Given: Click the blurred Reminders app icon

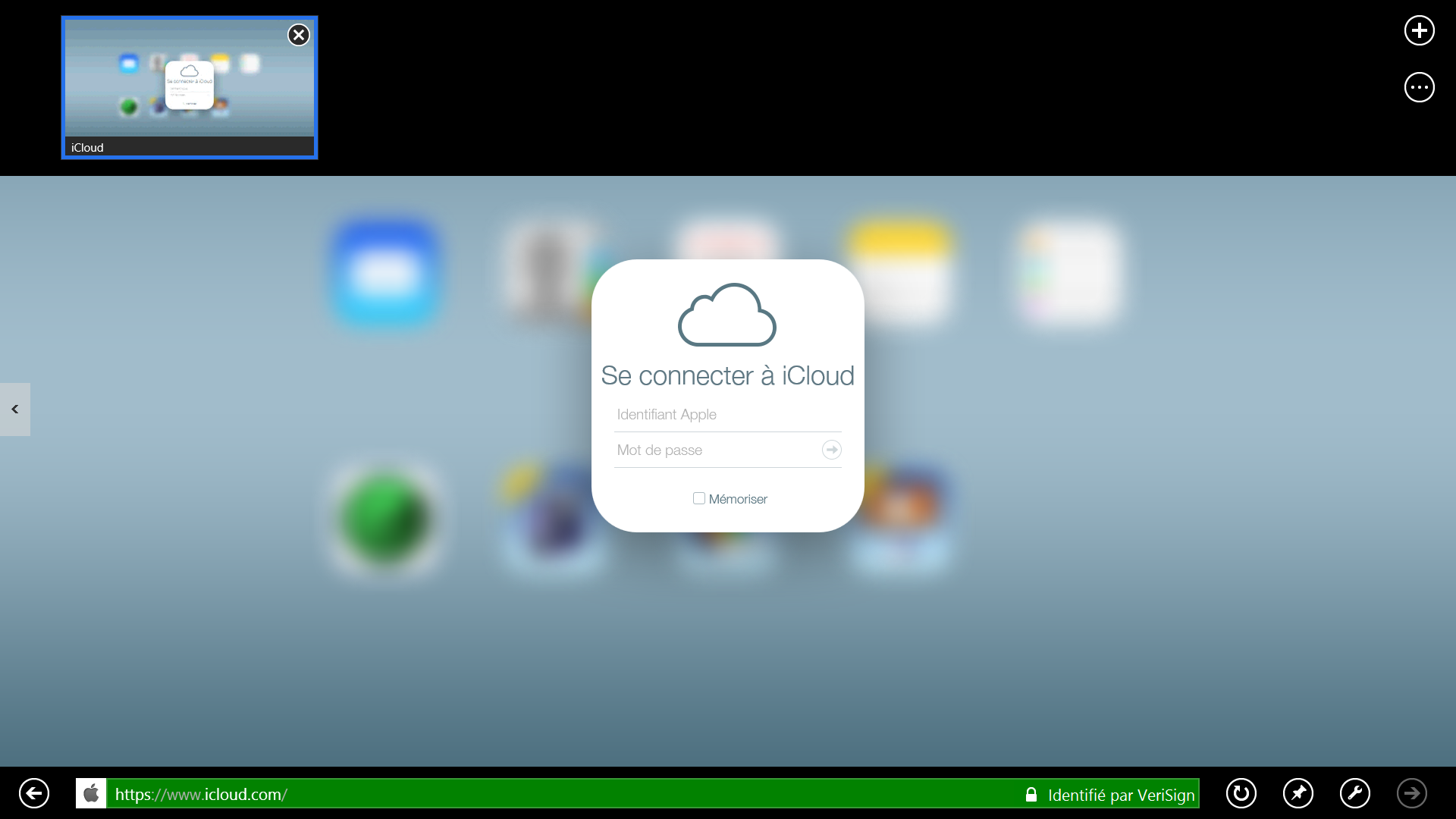Looking at the screenshot, I should click(1069, 274).
